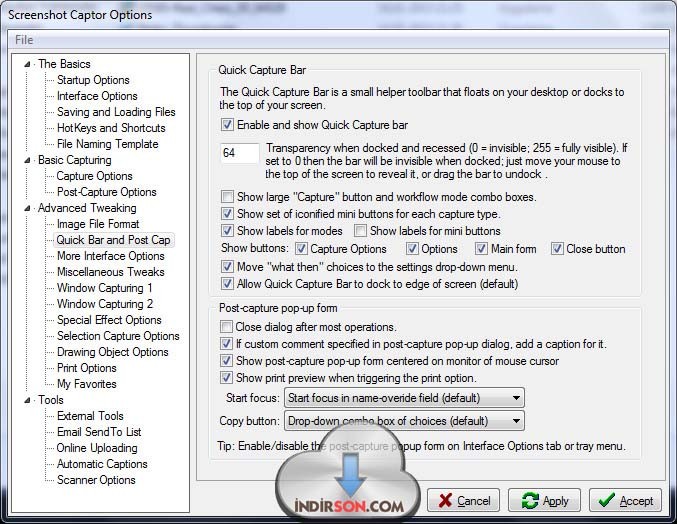Toggle Show labels for modes
677x524 pixels.
coord(227,230)
